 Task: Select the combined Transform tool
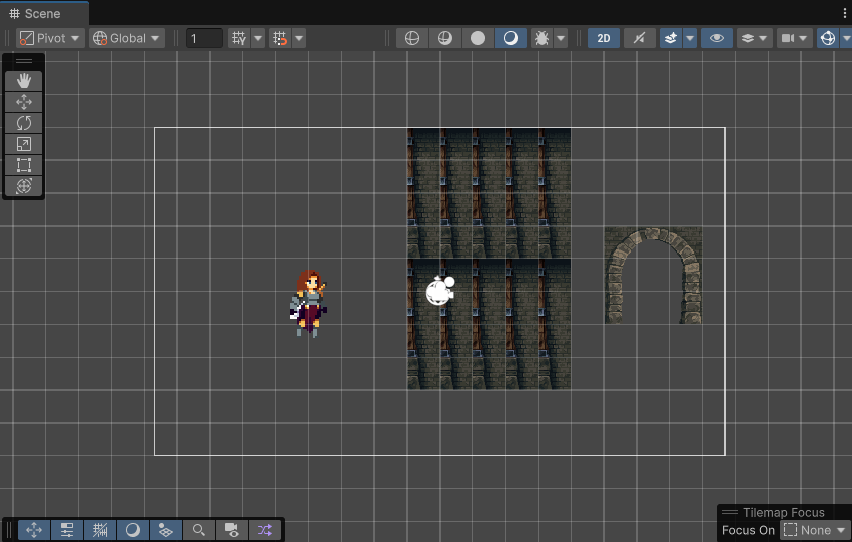point(23,186)
